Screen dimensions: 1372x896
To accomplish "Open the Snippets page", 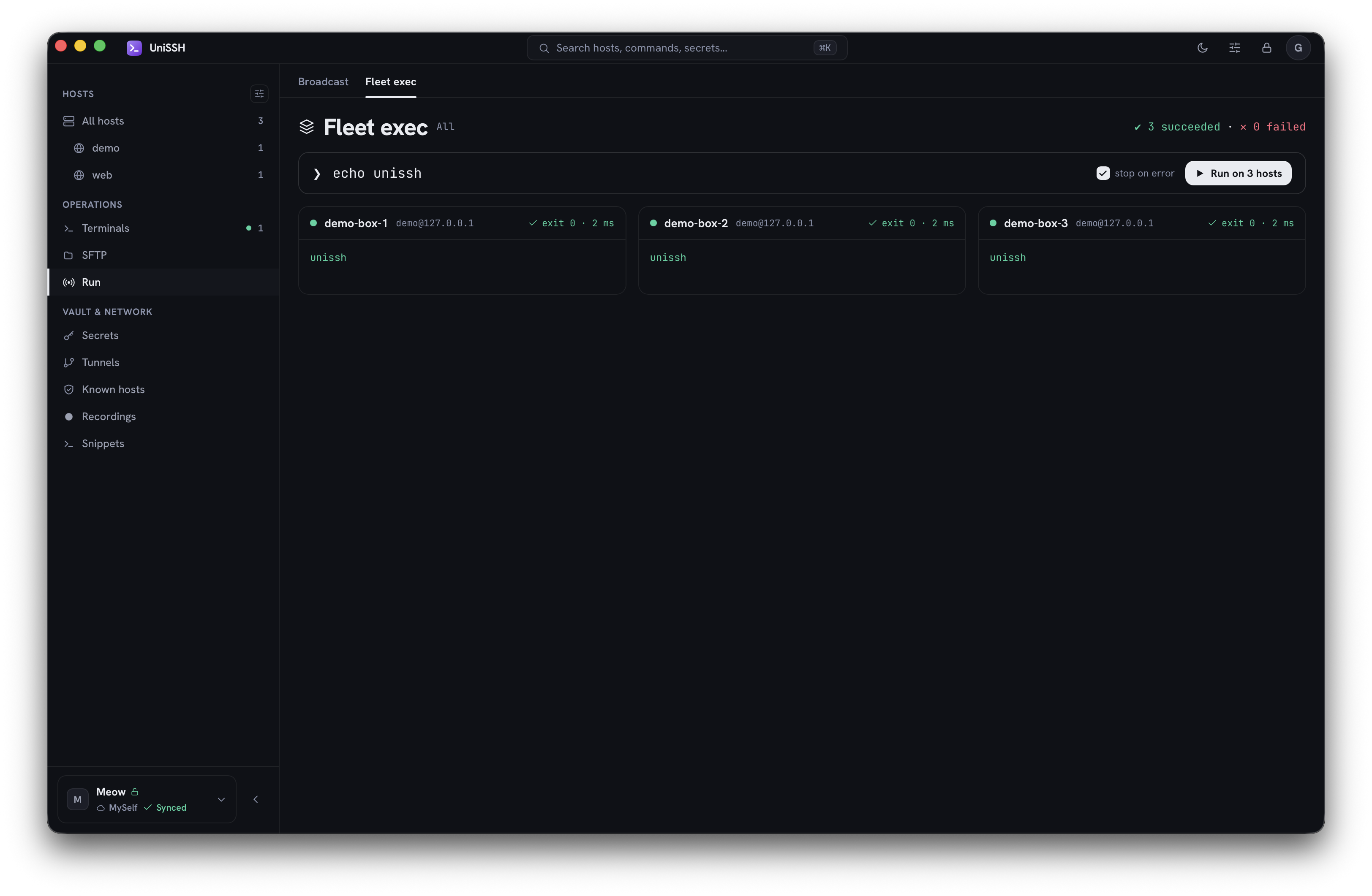I will (163, 444).
